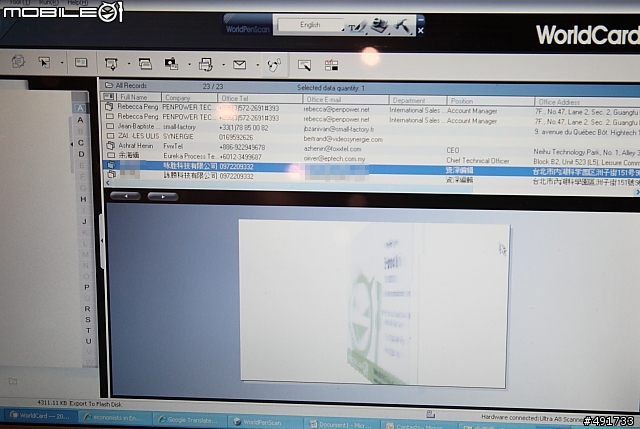
Task: Click the oliver@eptech.com.my email cell
Action: pos(334,159)
